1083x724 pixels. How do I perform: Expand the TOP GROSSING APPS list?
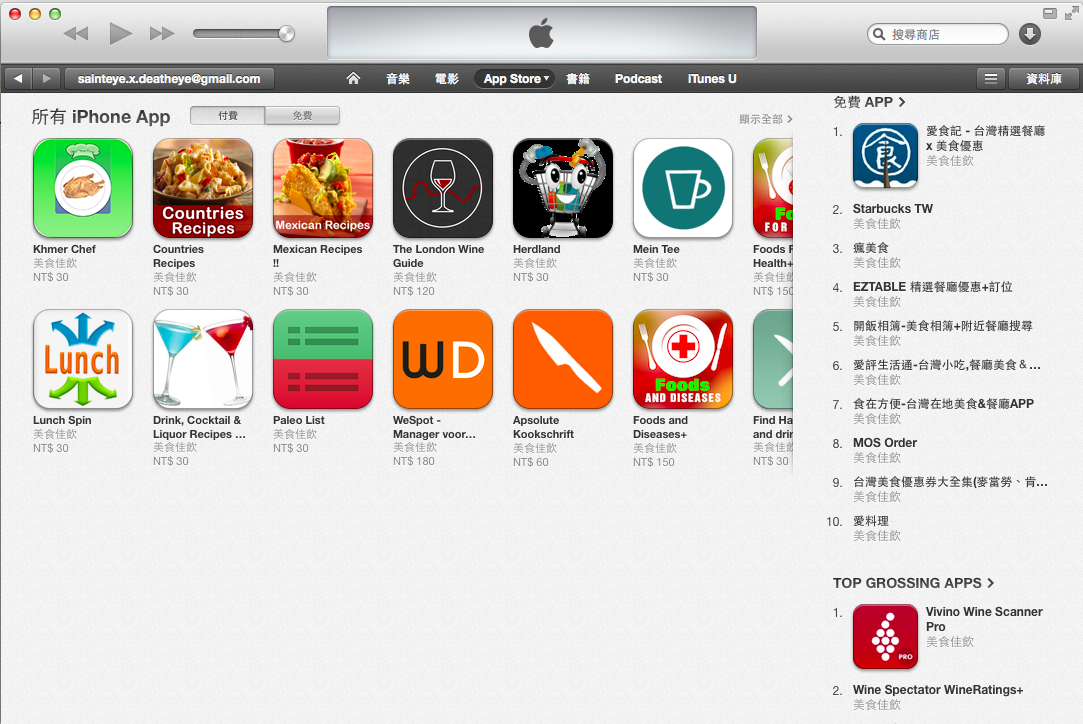(913, 583)
